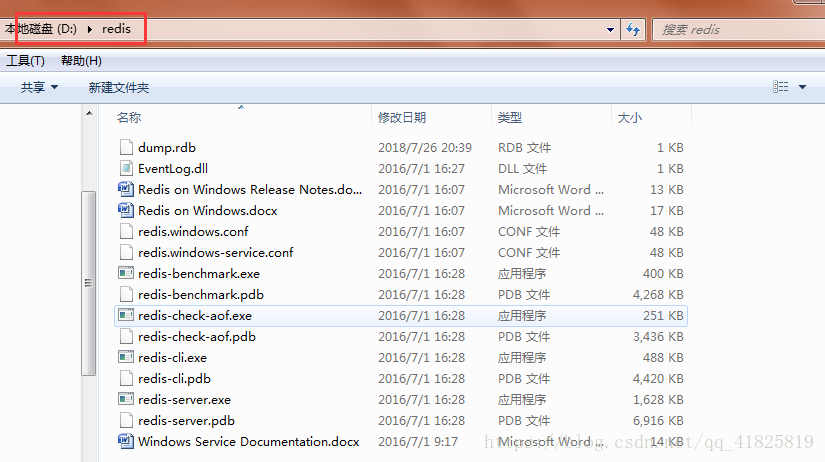Click the redis breadcrumb in address bar

click(x=116, y=29)
